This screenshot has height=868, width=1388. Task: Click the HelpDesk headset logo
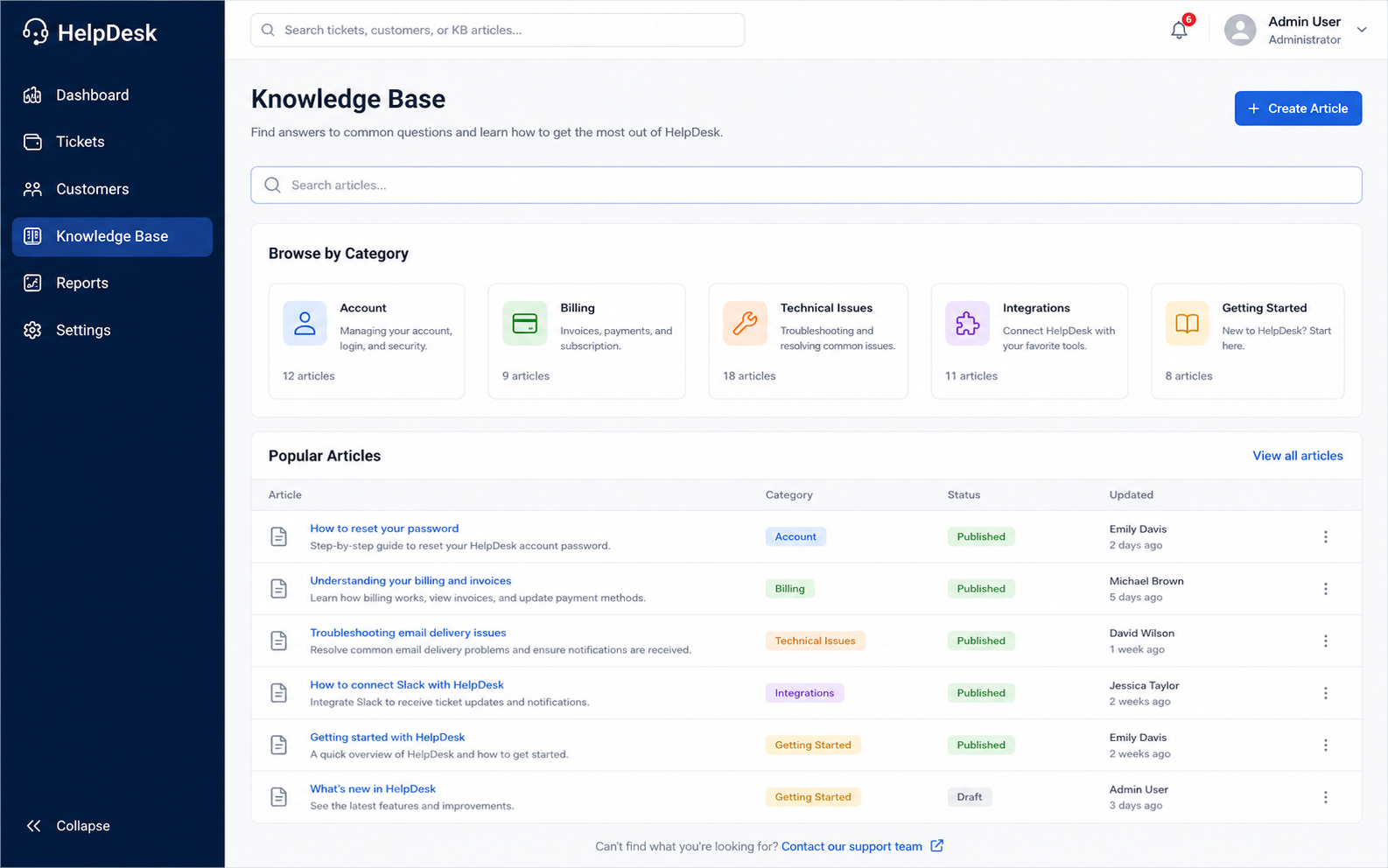[x=35, y=31]
